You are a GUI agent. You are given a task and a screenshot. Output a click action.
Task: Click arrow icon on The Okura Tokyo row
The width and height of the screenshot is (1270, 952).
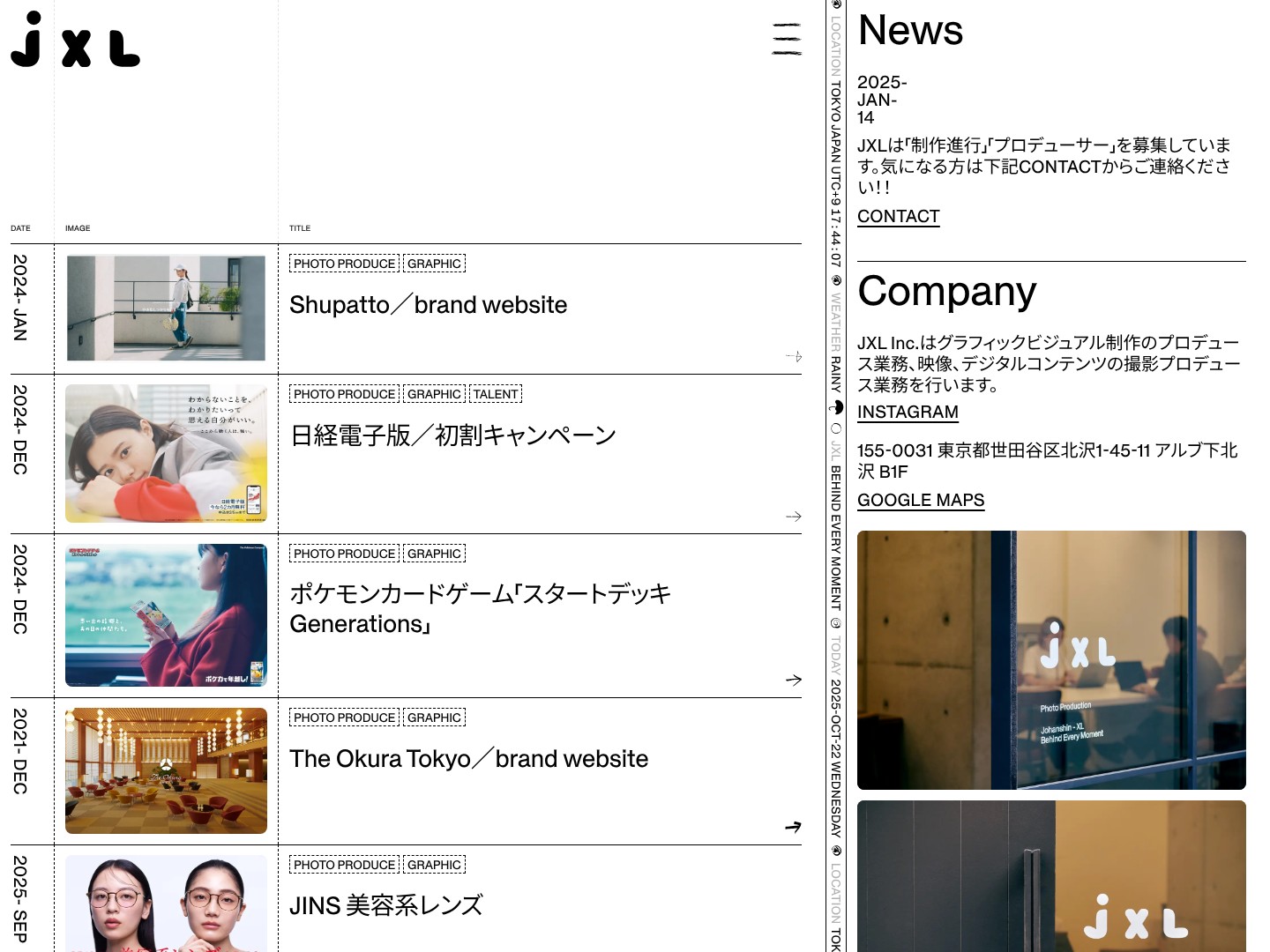tap(793, 827)
